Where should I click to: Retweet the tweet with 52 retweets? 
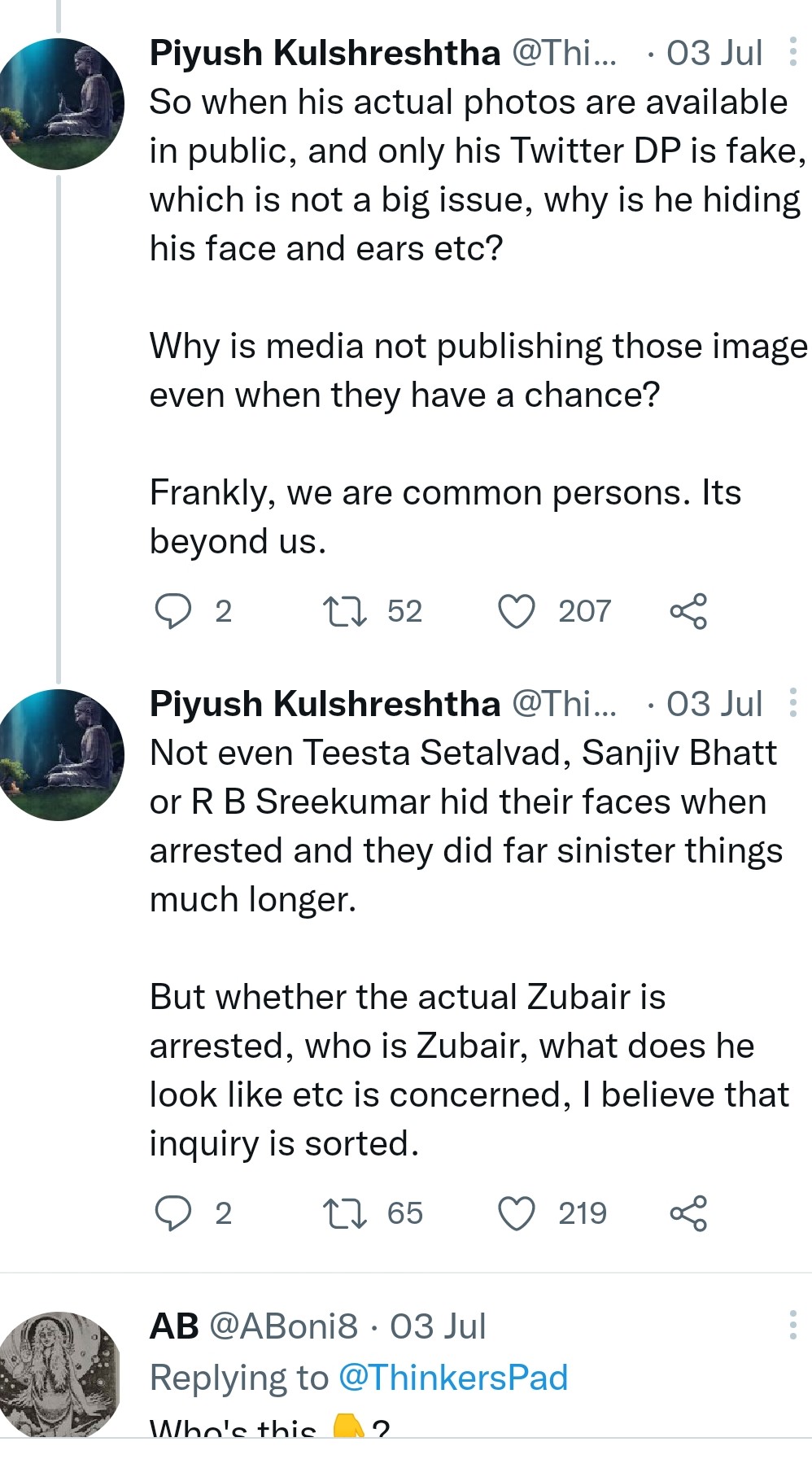[x=344, y=611]
